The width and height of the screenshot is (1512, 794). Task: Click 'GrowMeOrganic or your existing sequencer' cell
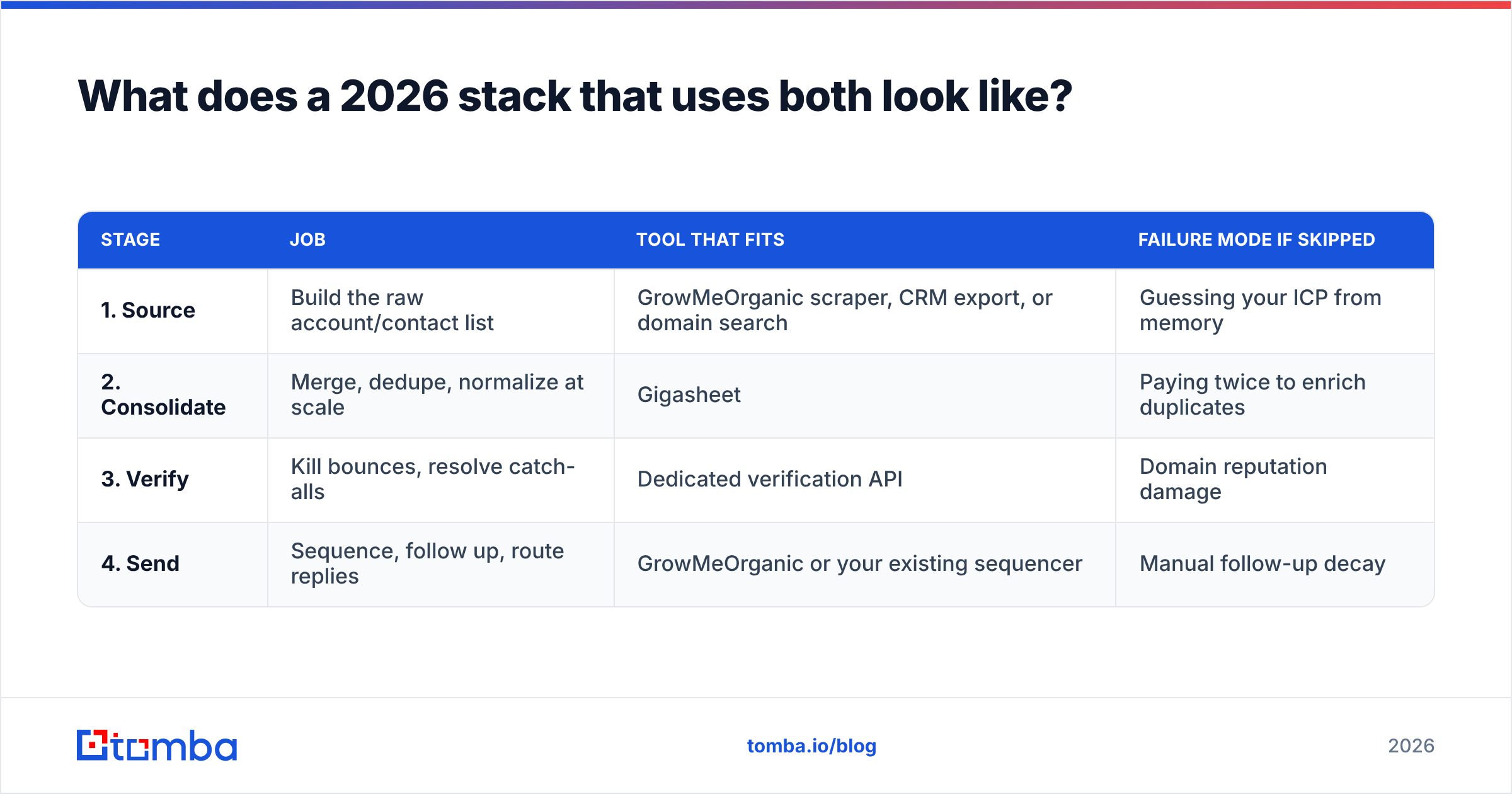(865, 564)
